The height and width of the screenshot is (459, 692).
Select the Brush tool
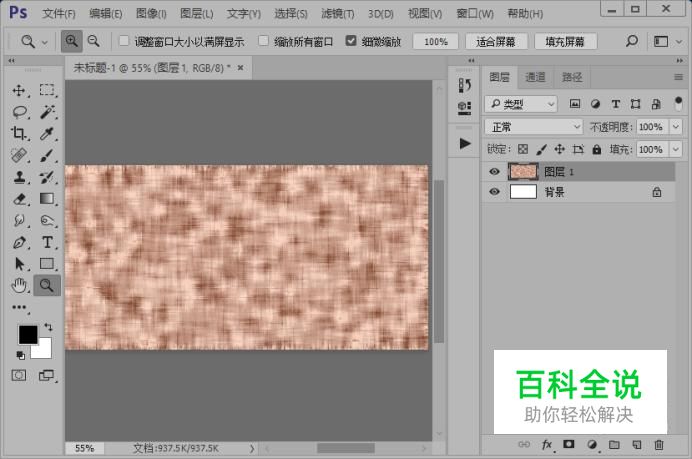point(47,155)
